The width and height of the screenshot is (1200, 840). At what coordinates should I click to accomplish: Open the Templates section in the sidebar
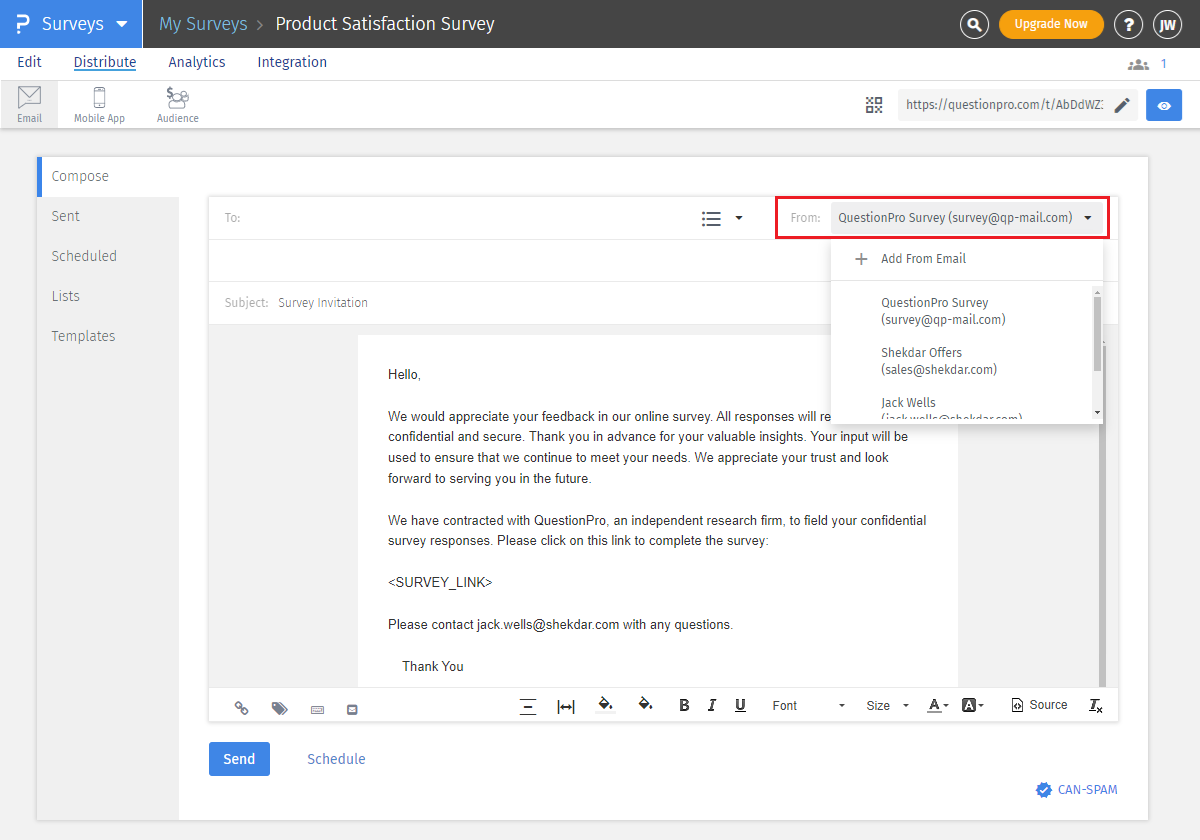(x=83, y=335)
